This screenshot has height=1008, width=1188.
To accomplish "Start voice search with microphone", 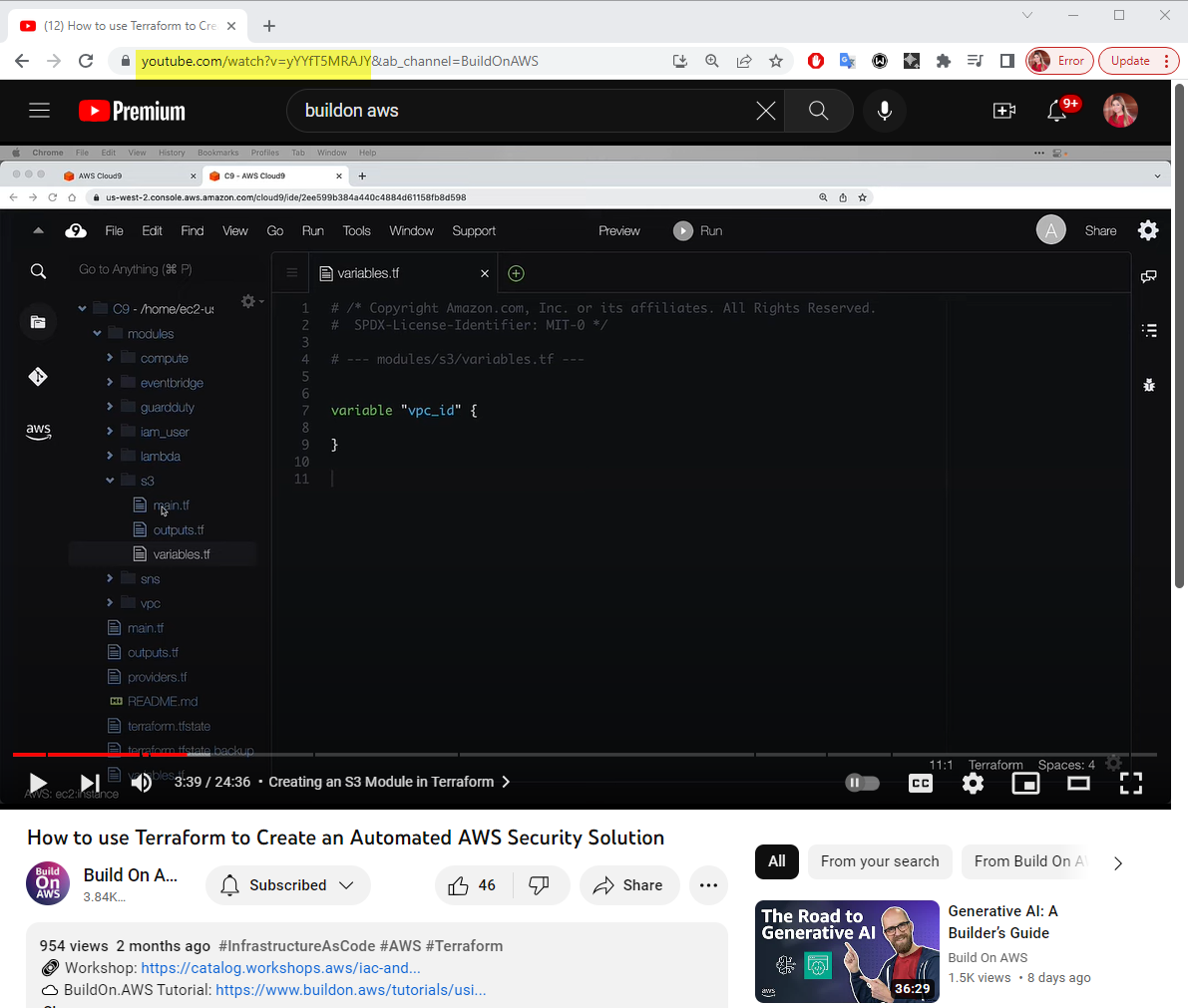I will pyautogui.click(x=884, y=111).
